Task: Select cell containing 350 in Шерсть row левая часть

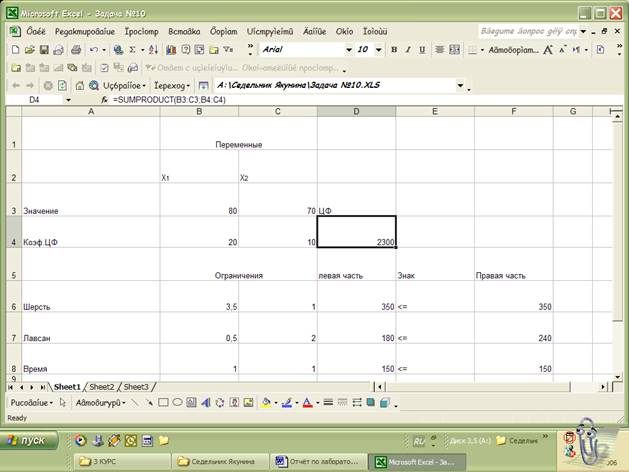Action: pos(356,307)
